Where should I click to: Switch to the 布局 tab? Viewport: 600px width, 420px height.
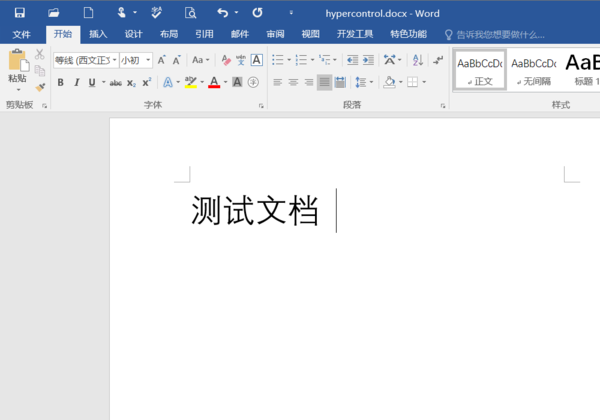[169, 34]
